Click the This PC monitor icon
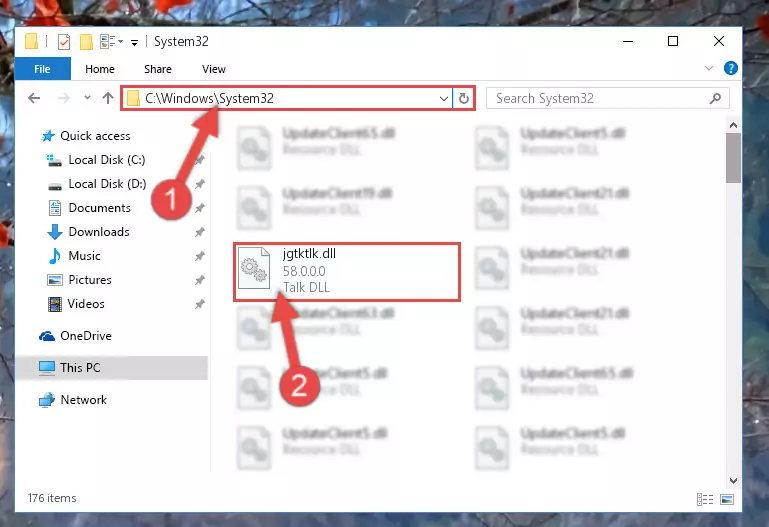 coord(47,368)
